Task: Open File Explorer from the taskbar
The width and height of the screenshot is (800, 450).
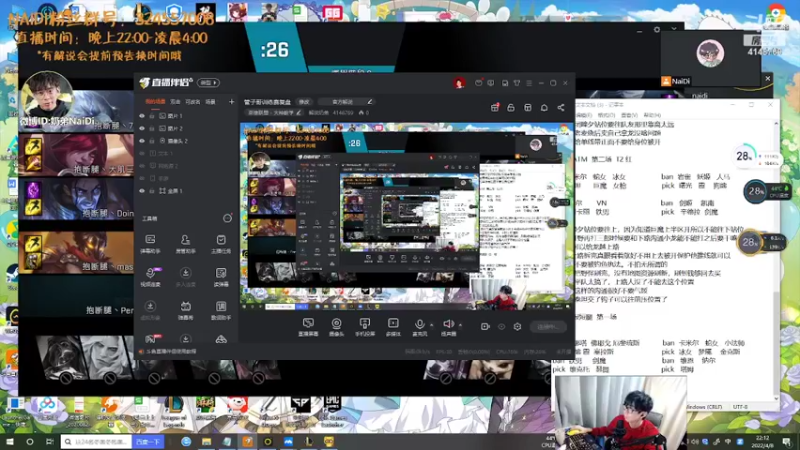Action: pyautogui.click(x=206, y=441)
